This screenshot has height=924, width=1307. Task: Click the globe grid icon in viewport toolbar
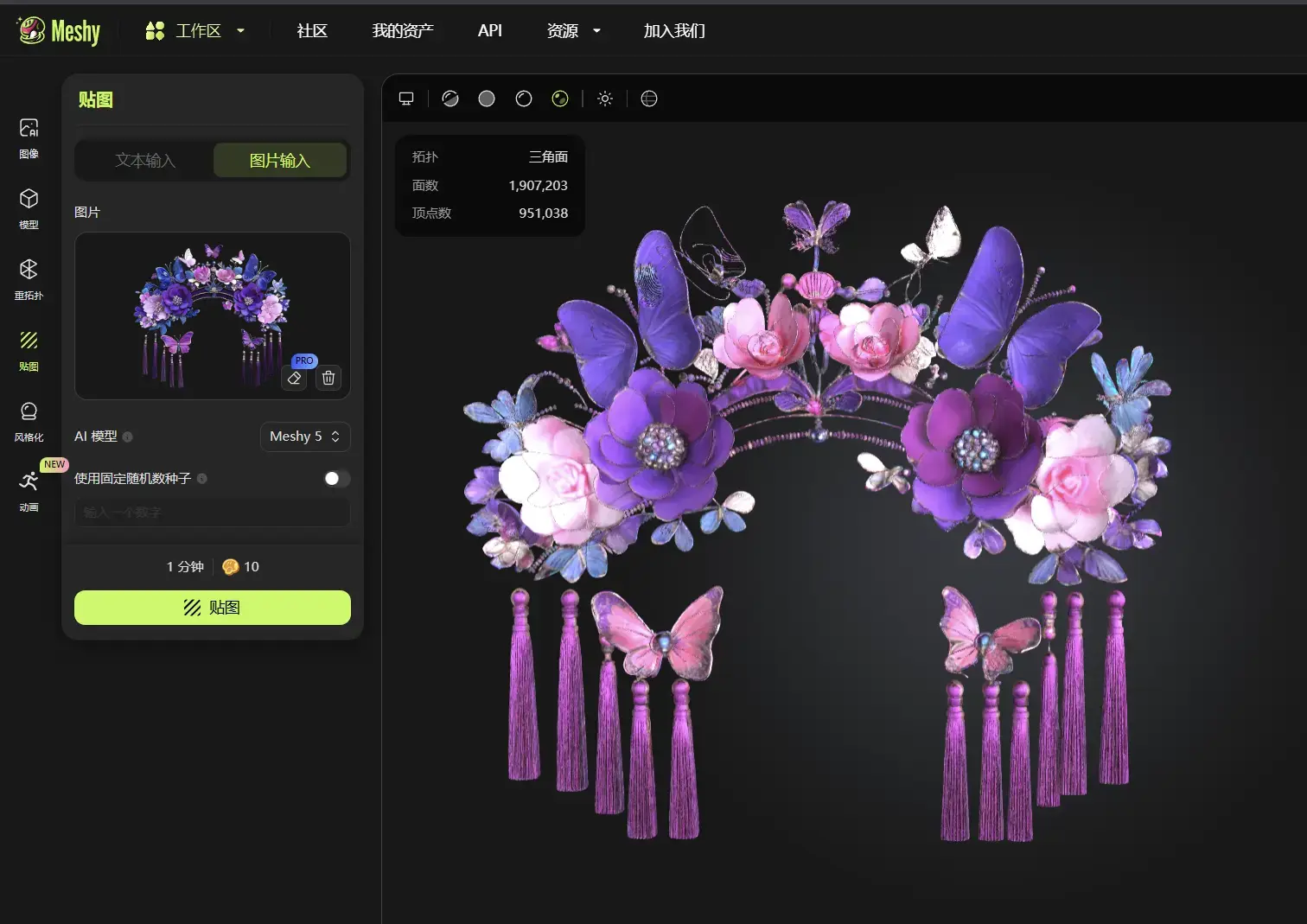648,98
